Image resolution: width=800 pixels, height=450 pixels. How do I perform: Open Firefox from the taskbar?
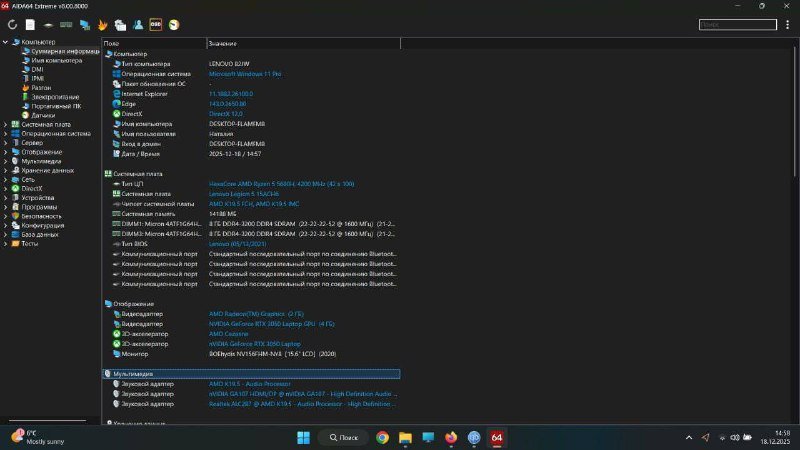point(451,437)
